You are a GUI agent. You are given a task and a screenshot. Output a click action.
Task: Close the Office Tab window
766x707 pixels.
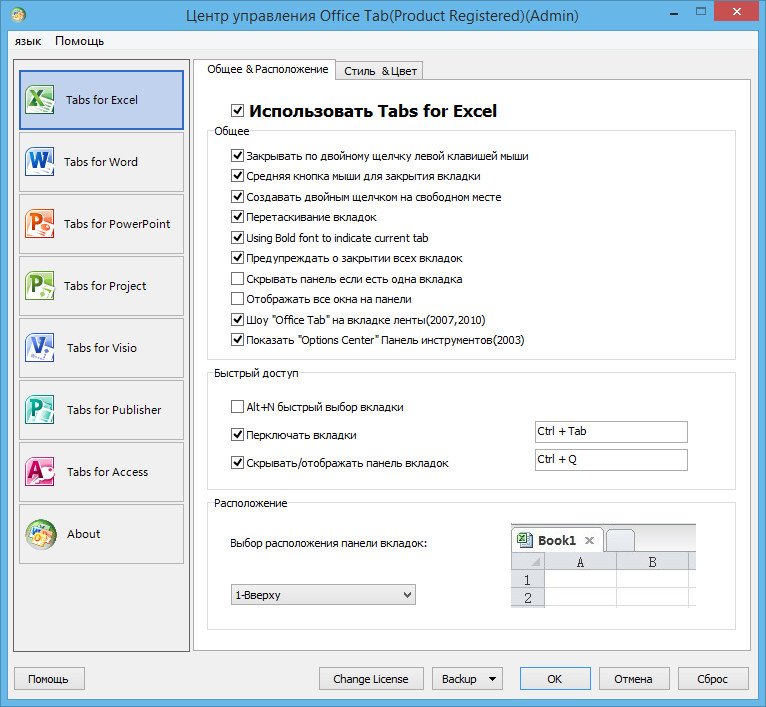(737, 12)
